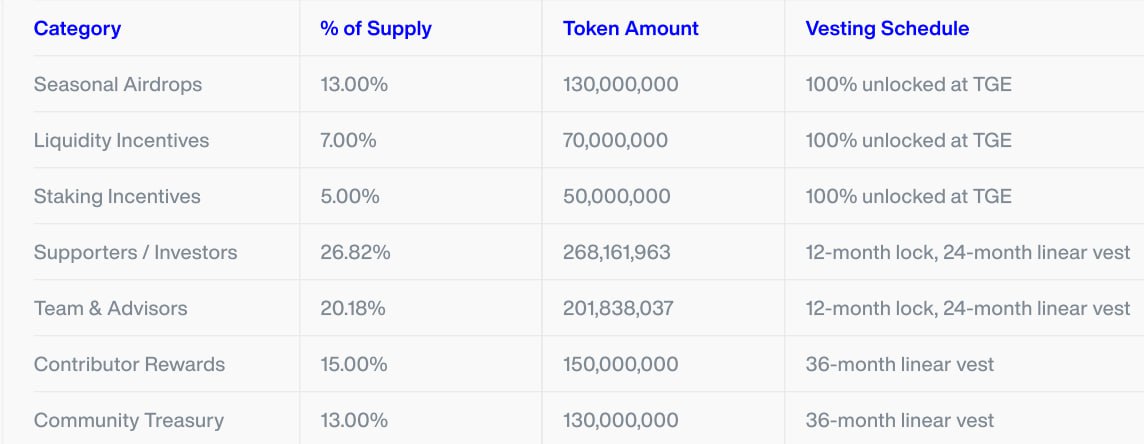
Task: Click the % of Supply column header
Action: click(376, 28)
